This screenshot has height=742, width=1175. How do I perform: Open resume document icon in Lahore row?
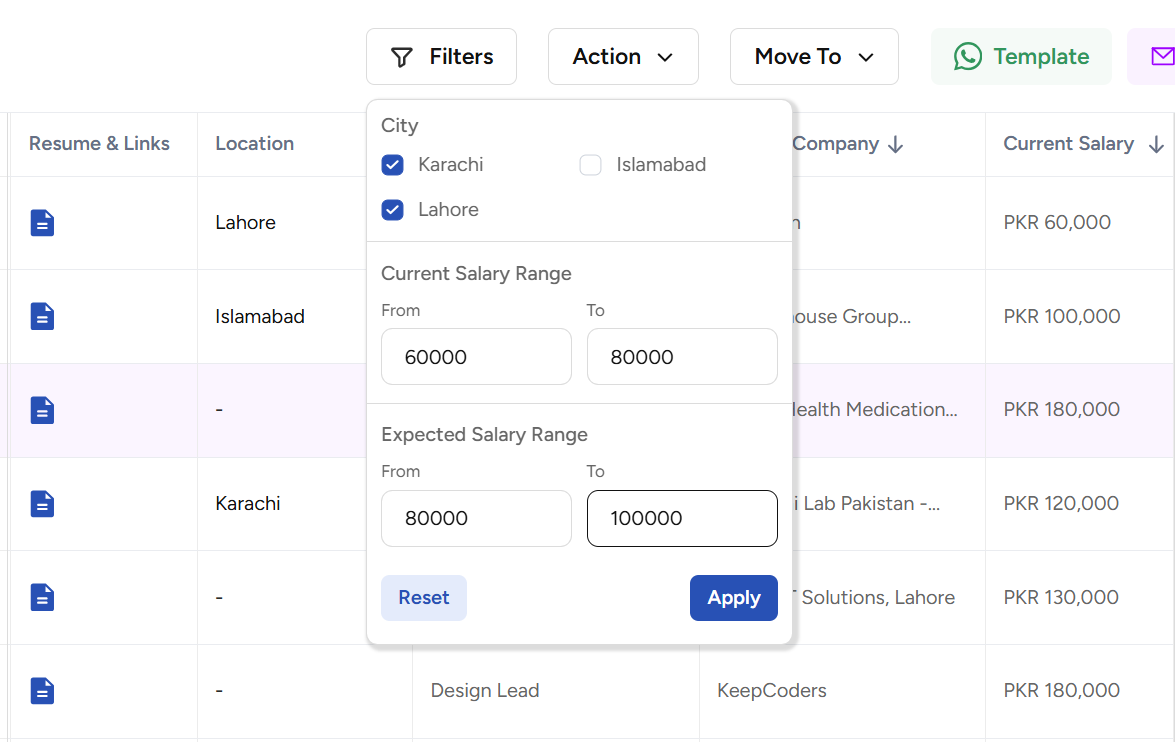pyautogui.click(x=42, y=223)
